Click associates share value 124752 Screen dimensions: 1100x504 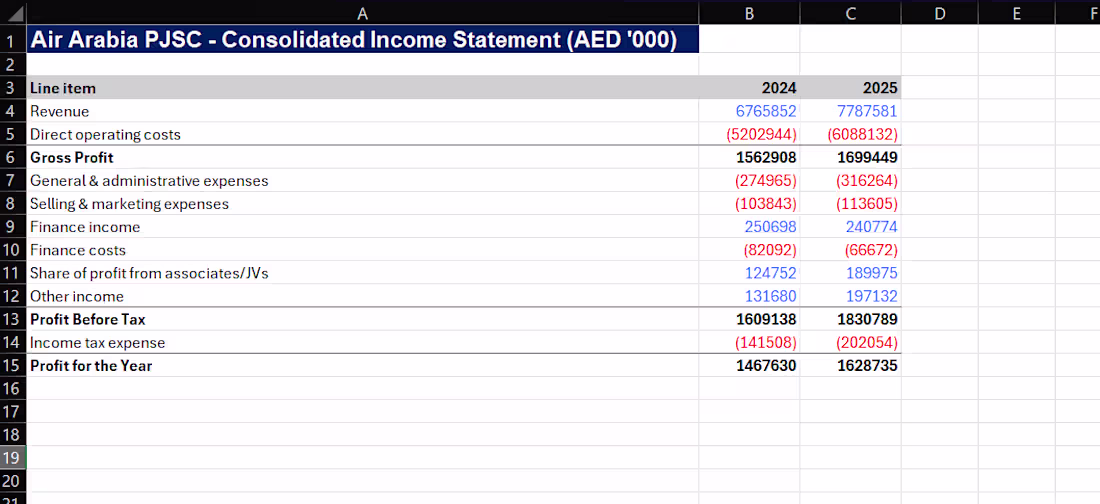749,273
